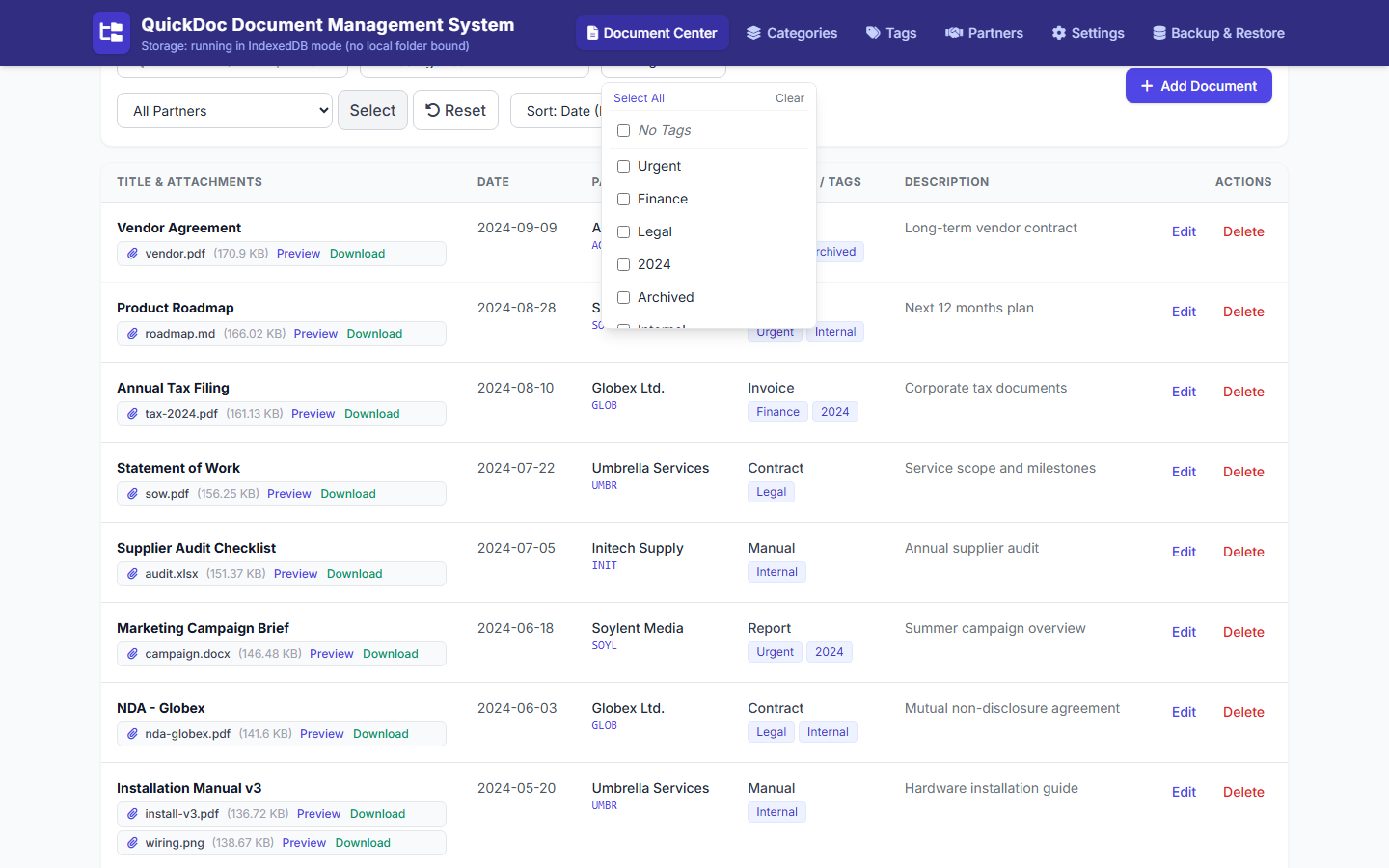The width and height of the screenshot is (1389, 868).
Task: Switch to the Tags tab
Action: (891, 33)
